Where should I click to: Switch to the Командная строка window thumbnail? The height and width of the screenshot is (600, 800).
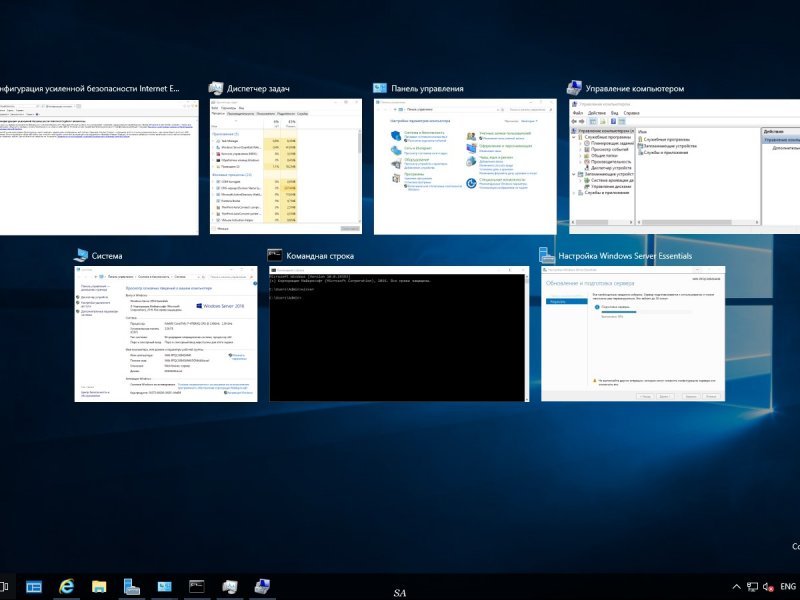click(399, 334)
